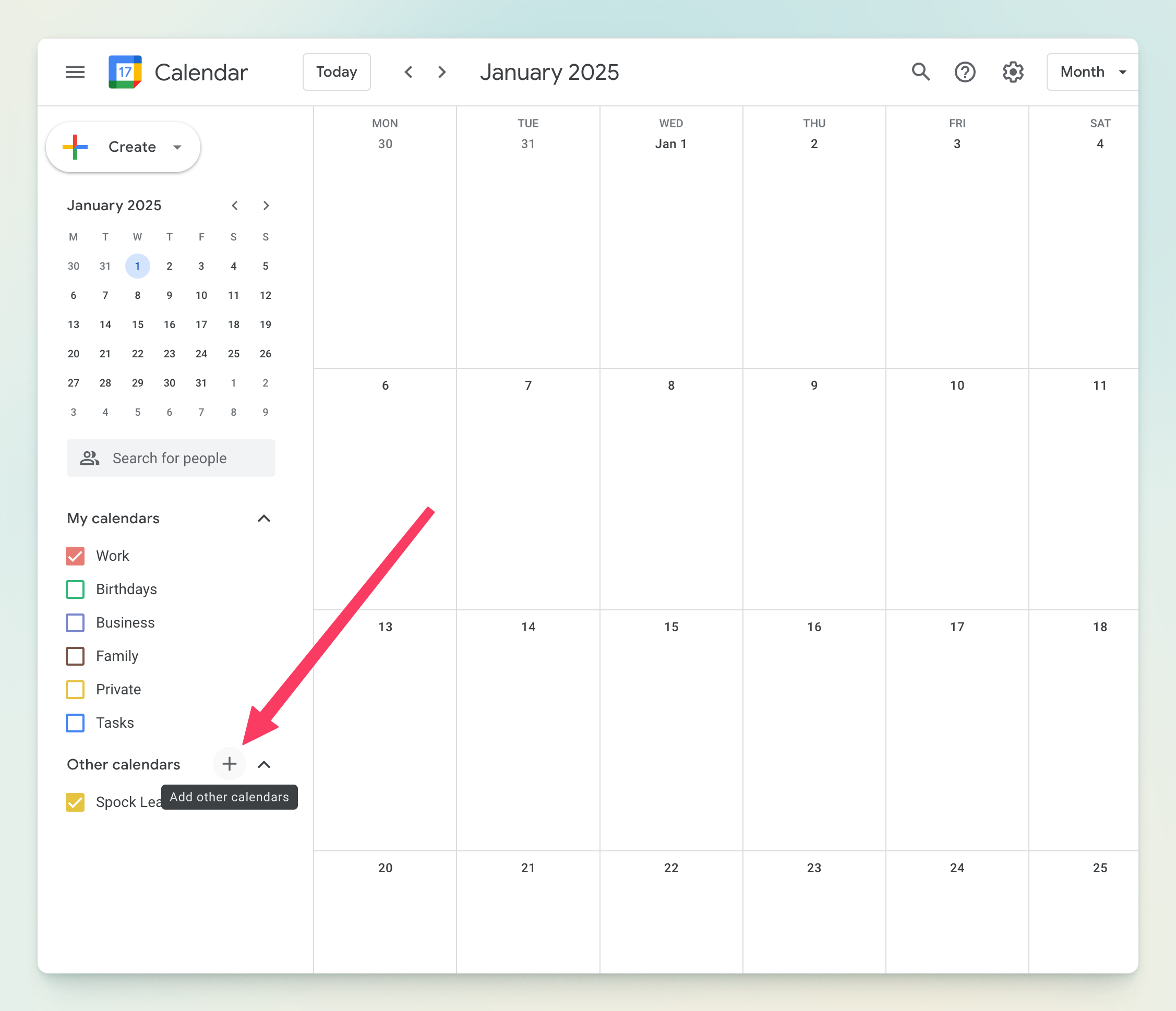Screen dimensions: 1176x1011
Task: Click the search magnifier icon
Action: pyautogui.click(x=920, y=72)
